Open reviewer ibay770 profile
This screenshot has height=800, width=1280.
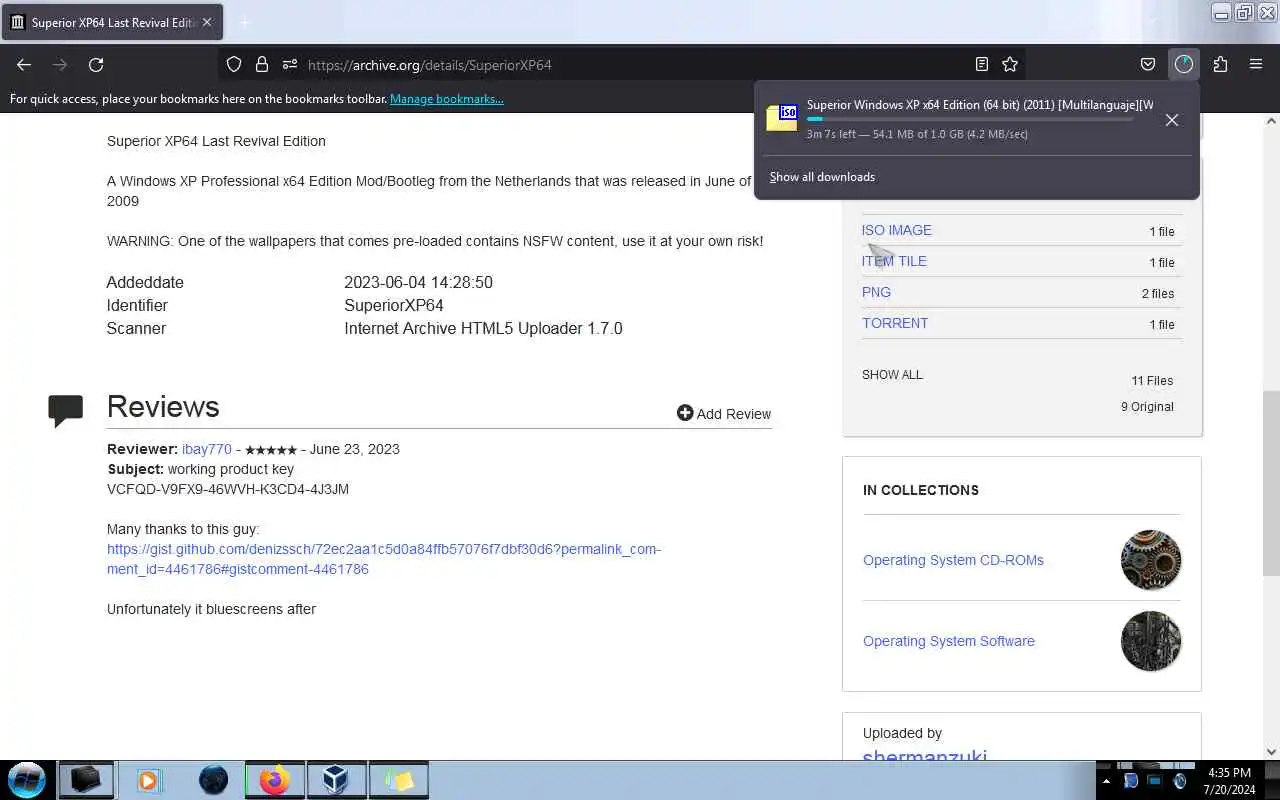(207, 449)
